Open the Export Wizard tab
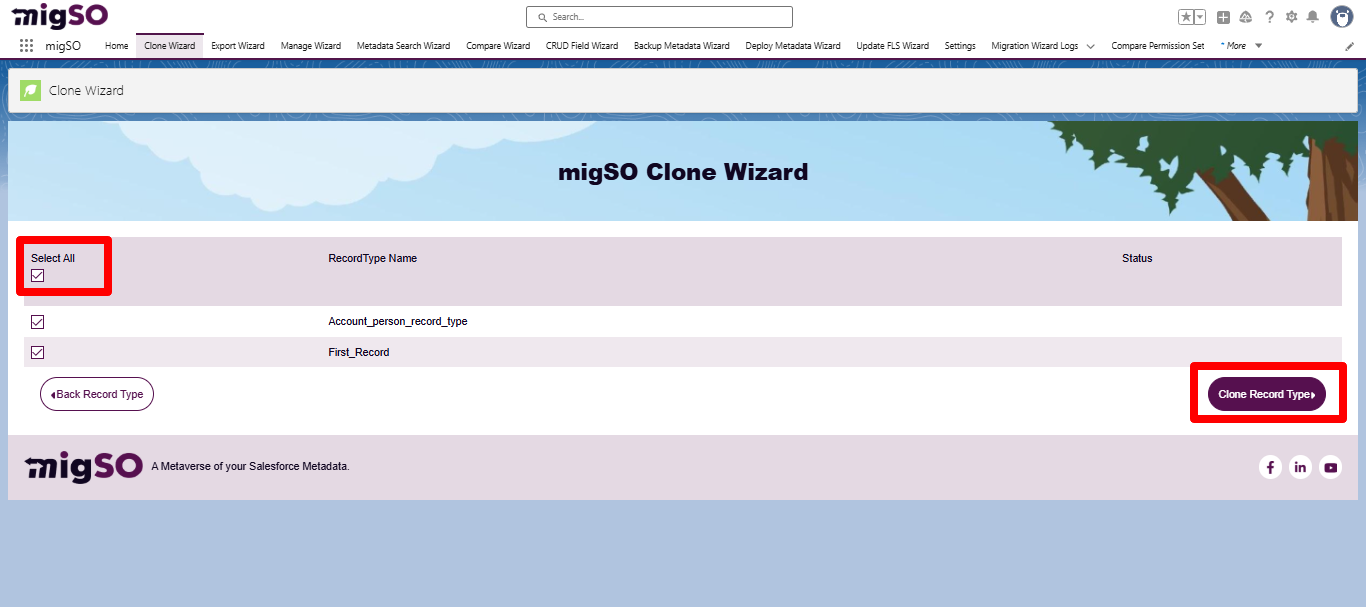This screenshot has width=1366, height=607. pyautogui.click(x=238, y=46)
